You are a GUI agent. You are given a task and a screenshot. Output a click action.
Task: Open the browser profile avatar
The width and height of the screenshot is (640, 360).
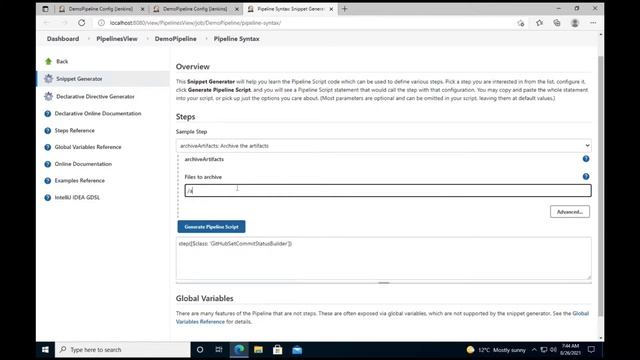click(575, 23)
